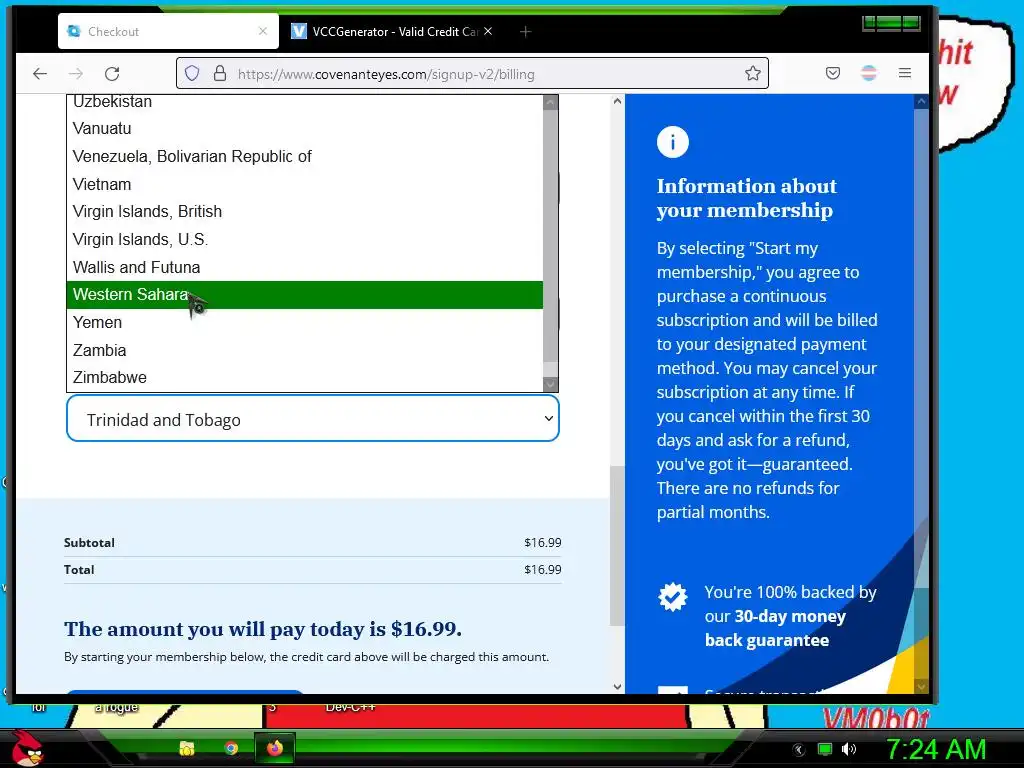Viewport: 1024px width, 768px height.
Task: Open the Trinidad and Tobago country dropdown
Action: 313,419
